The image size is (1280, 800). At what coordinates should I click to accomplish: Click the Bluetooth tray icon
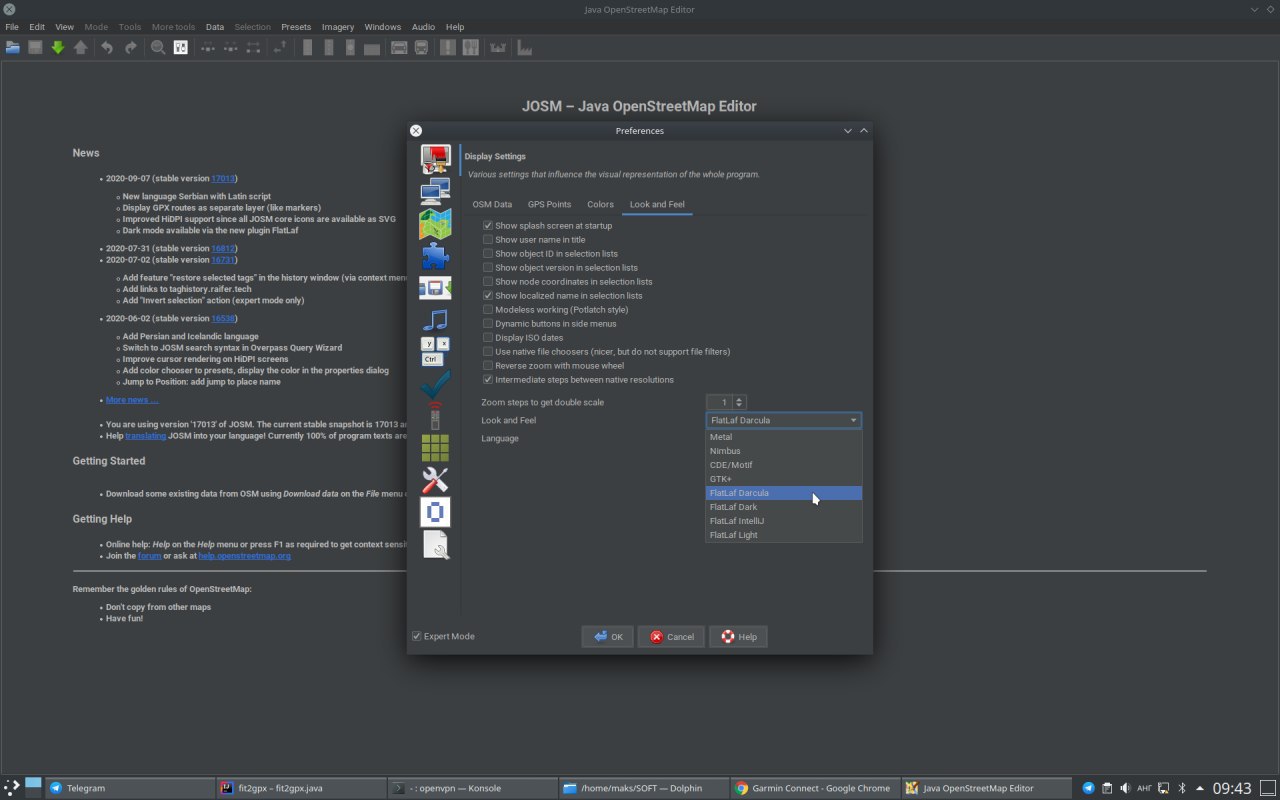[1181, 788]
